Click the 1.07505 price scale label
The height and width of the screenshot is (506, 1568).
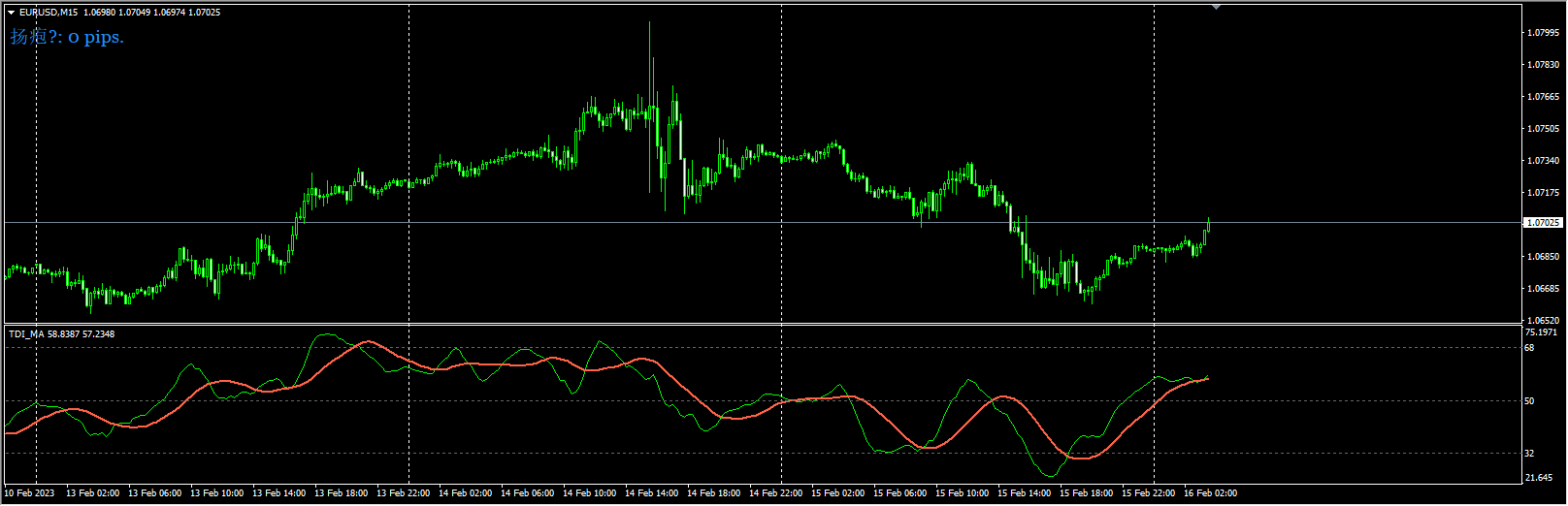pos(1543,129)
